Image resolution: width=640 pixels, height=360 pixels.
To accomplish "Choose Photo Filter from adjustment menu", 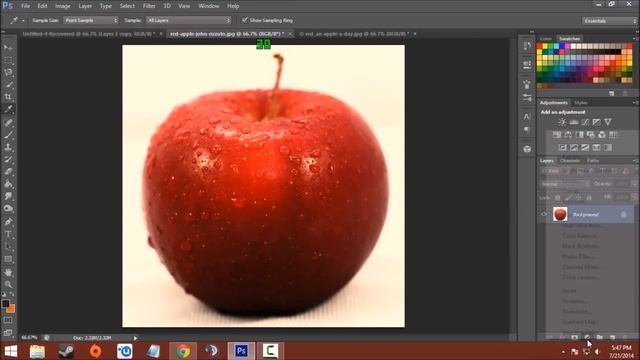I will (x=578, y=256).
